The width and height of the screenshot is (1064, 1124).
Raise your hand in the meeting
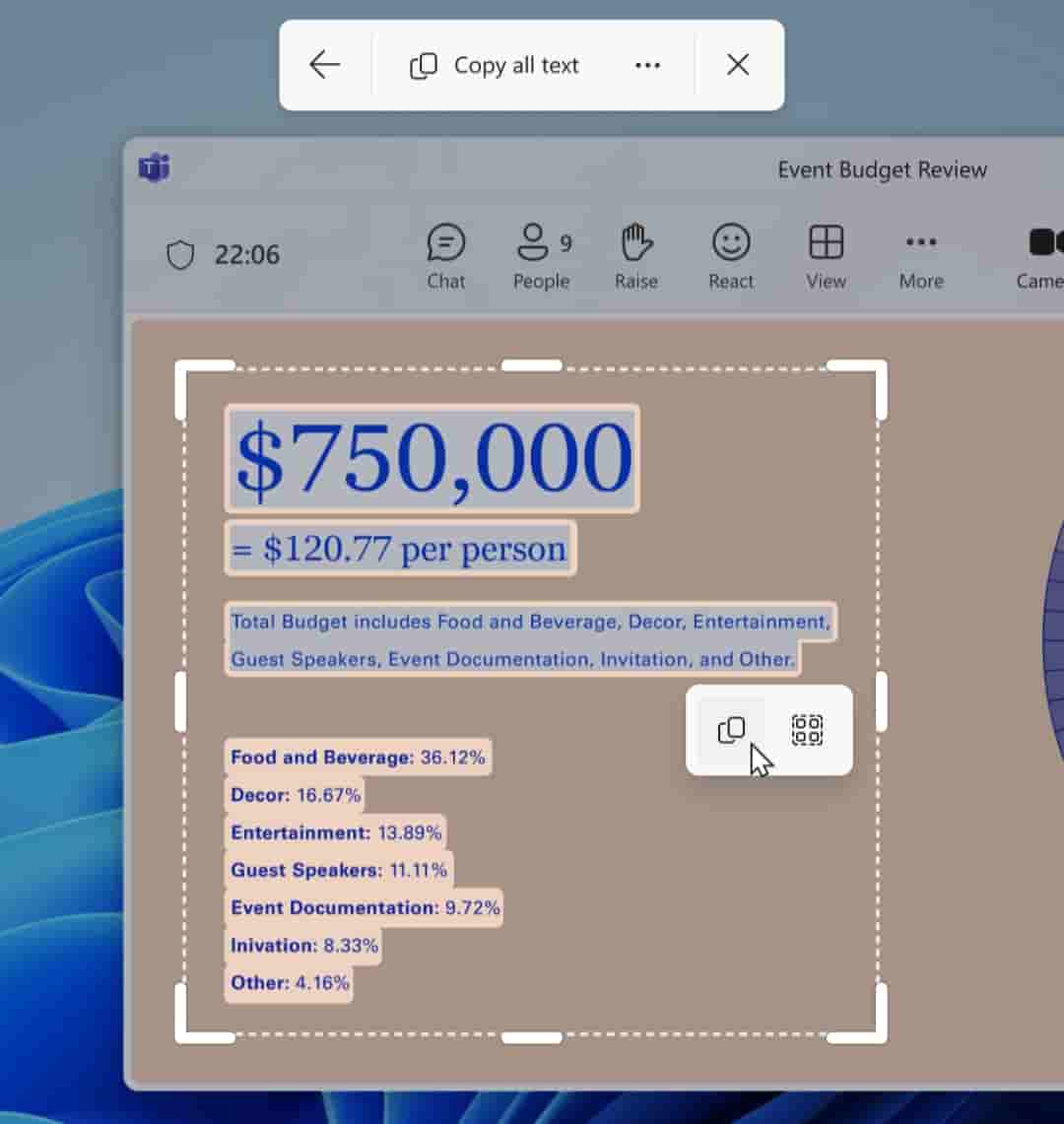point(636,256)
